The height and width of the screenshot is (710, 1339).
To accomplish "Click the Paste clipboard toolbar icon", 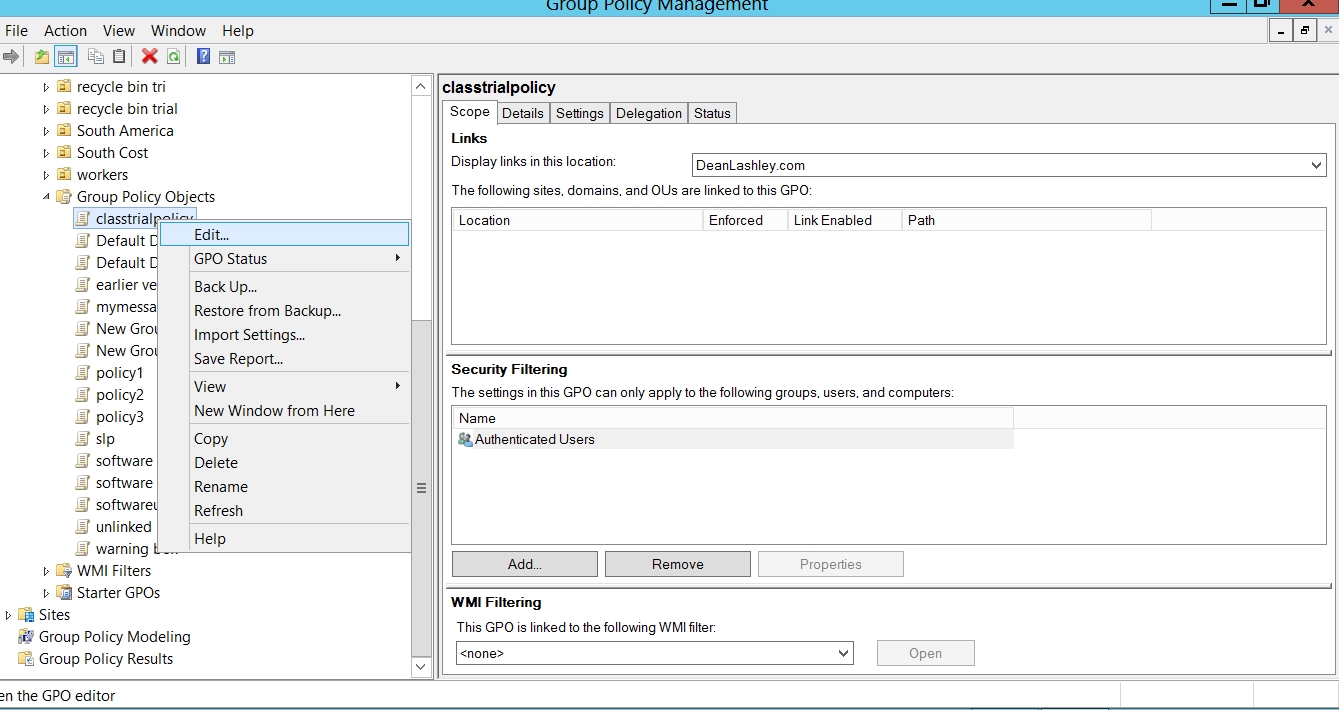I will click(119, 57).
